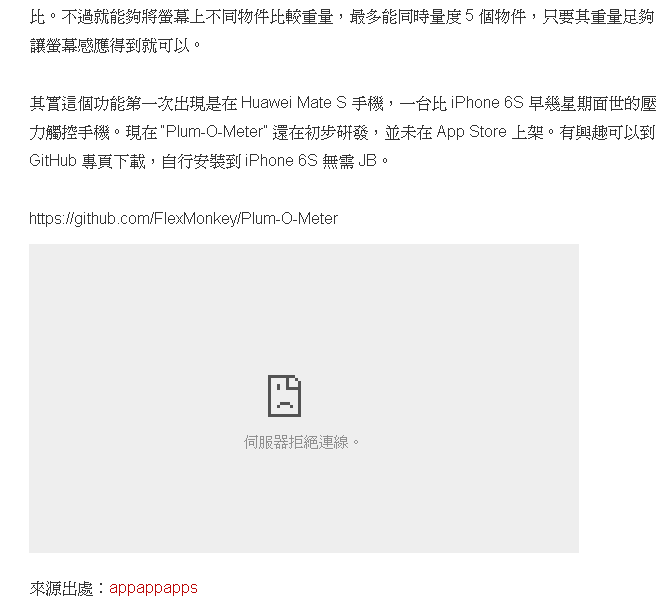This screenshot has width=665, height=604.
Task: Click the github.com/FlexMonkey/Plum-O-Meter URL
Action: click(x=183, y=218)
